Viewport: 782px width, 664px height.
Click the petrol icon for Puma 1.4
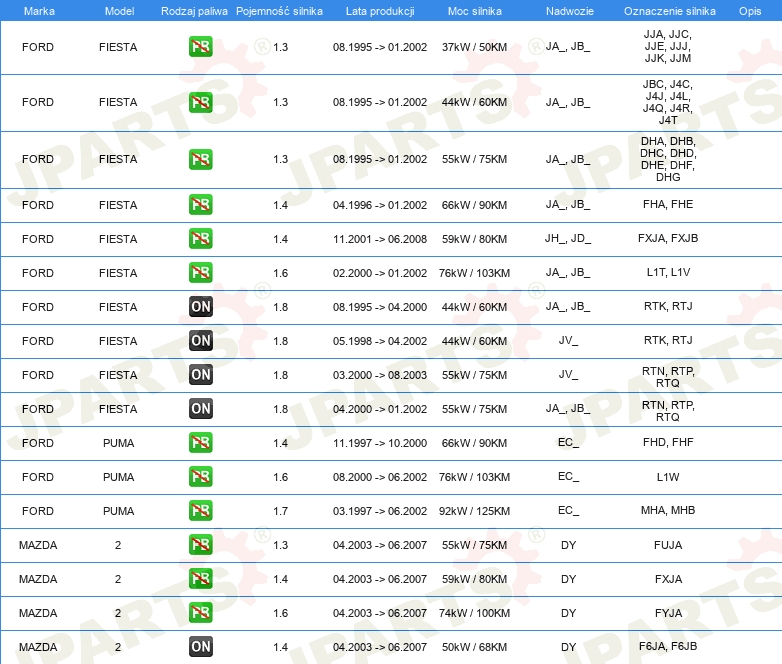200,443
